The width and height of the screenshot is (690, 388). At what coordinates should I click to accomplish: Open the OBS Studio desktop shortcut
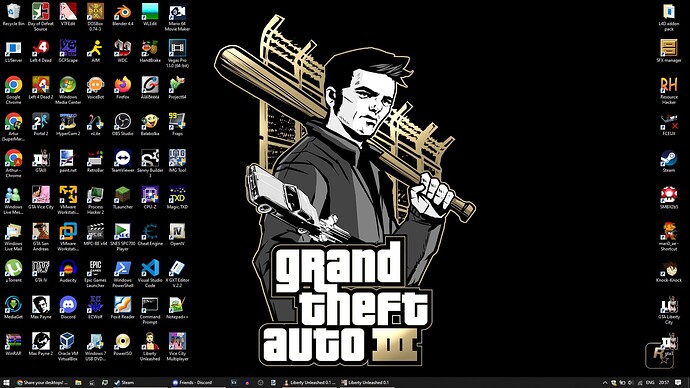pos(123,124)
